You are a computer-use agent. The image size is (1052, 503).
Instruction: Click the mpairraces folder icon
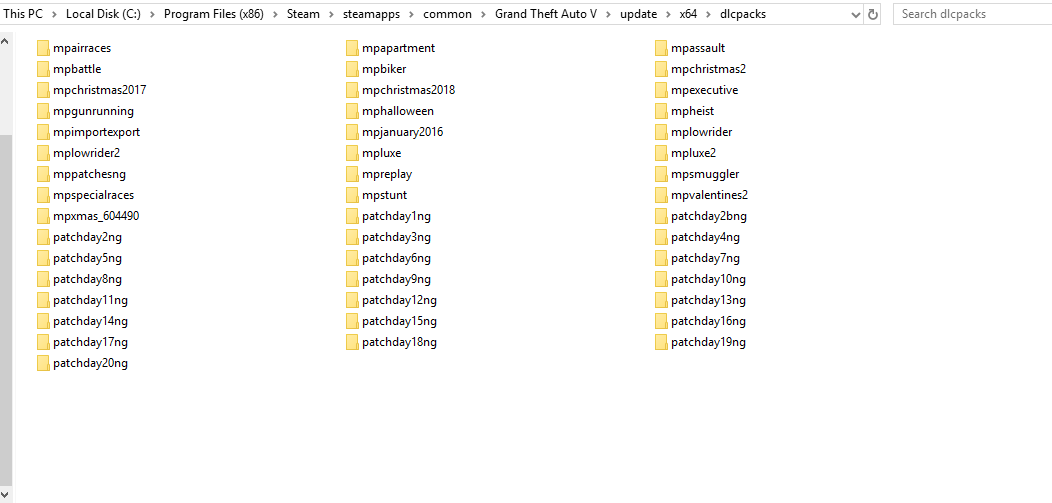coord(43,48)
